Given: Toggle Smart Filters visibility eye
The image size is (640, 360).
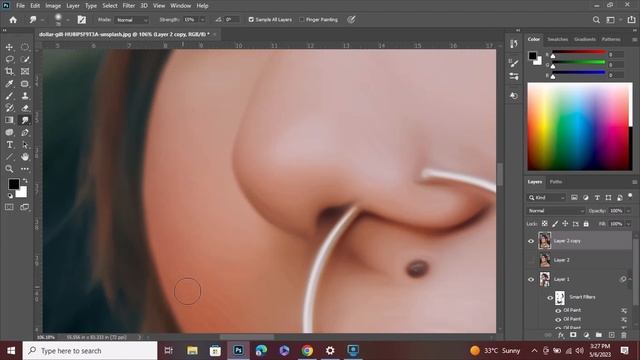Looking at the screenshot, I should [550, 297].
